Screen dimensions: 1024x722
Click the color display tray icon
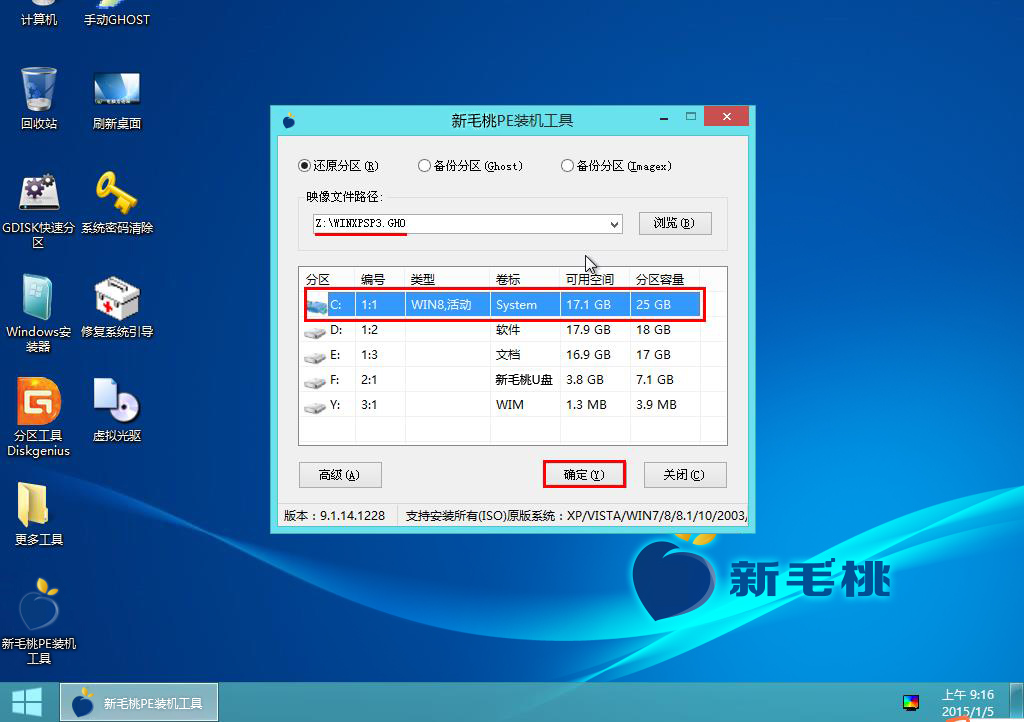(x=910, y=702)
